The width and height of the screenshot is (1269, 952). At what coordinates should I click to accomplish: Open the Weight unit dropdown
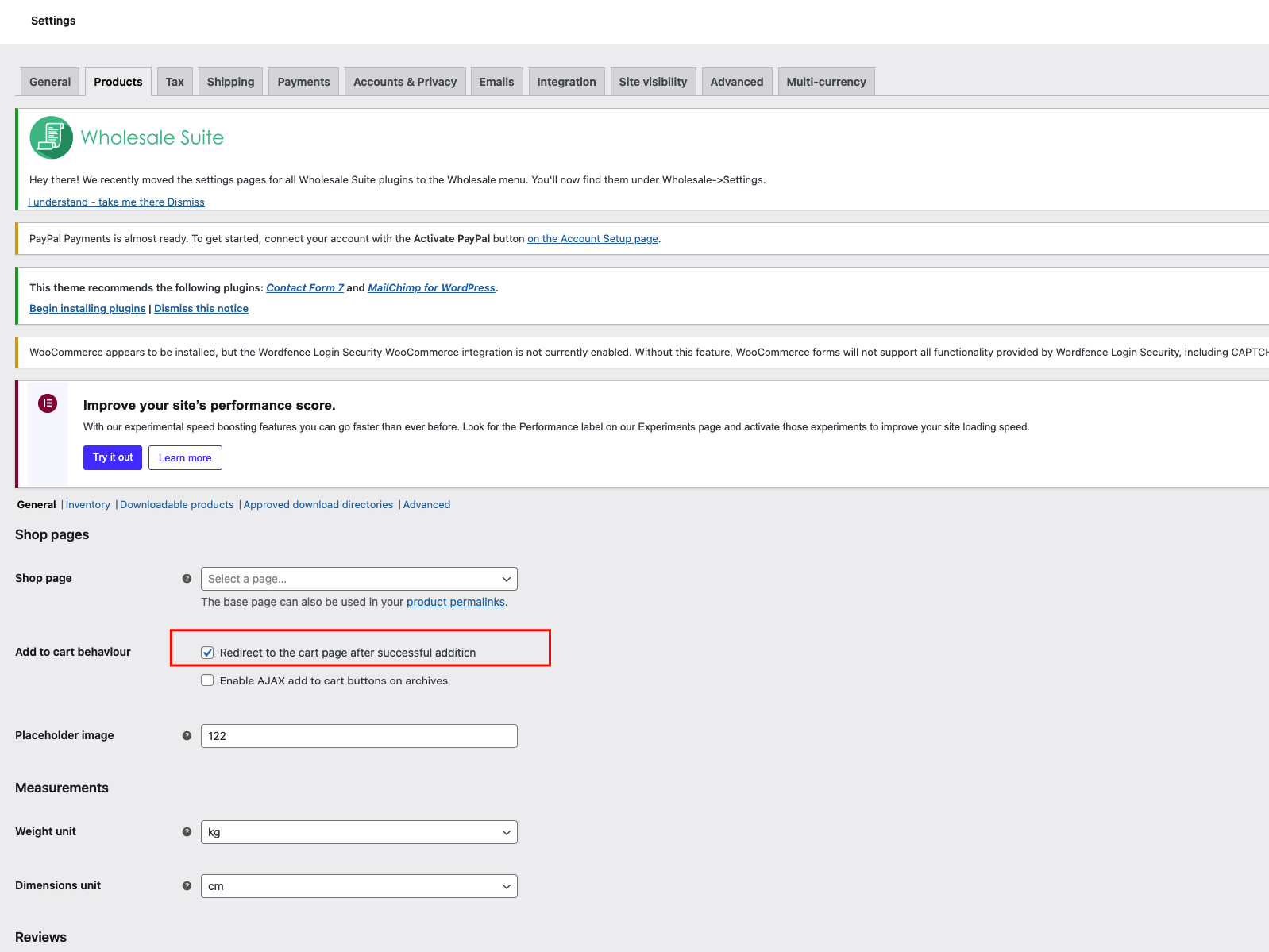point(359,832)
